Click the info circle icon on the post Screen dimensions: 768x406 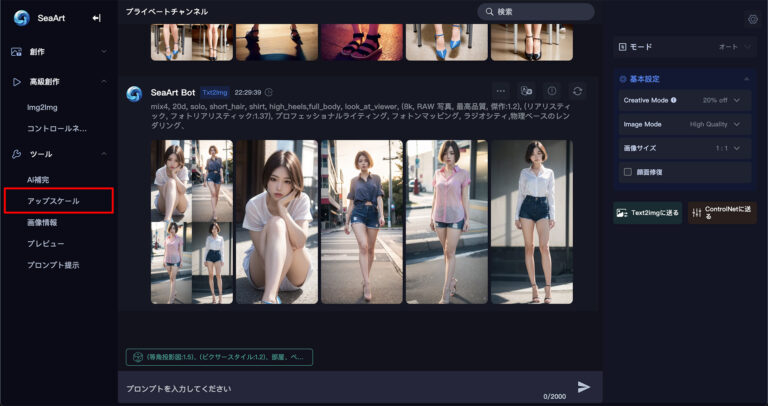[x=552, y=91]
